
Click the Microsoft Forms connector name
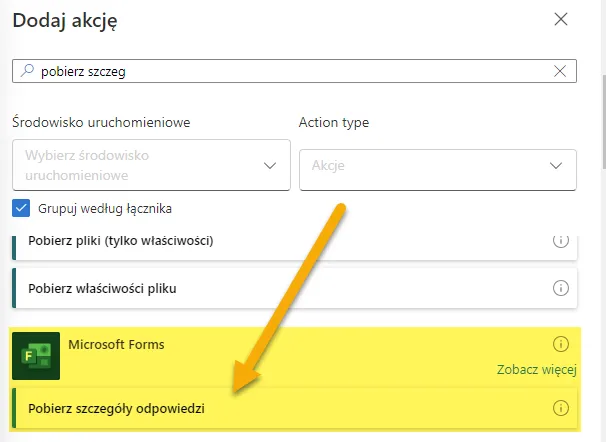tap(116, 345)
